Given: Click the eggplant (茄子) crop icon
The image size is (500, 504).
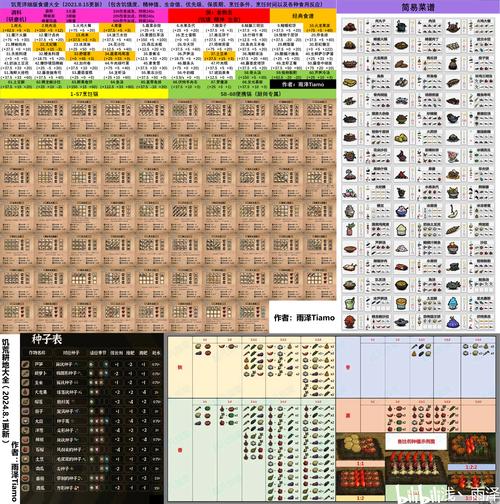Looking at the screenshot, I should click(x=26, y=411).
